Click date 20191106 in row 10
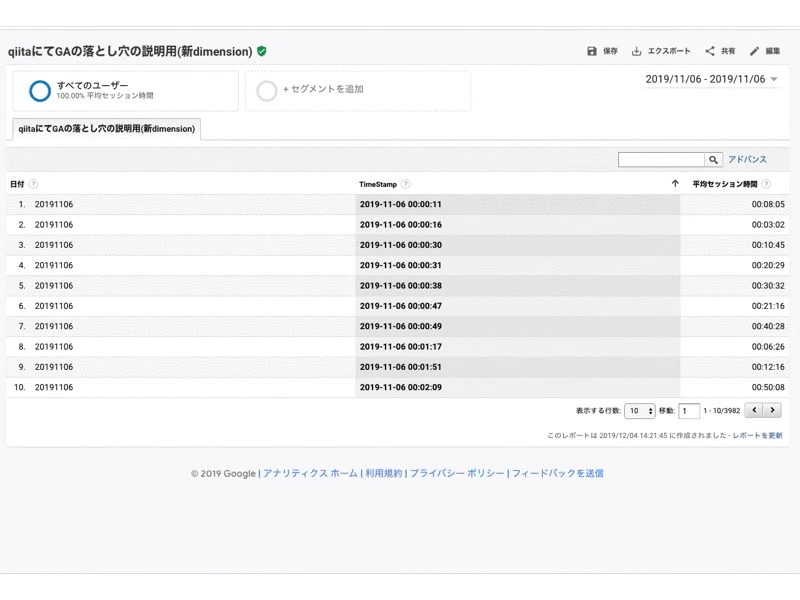The width and height of the screenshot is (800, 600). [x=54, y=387]
